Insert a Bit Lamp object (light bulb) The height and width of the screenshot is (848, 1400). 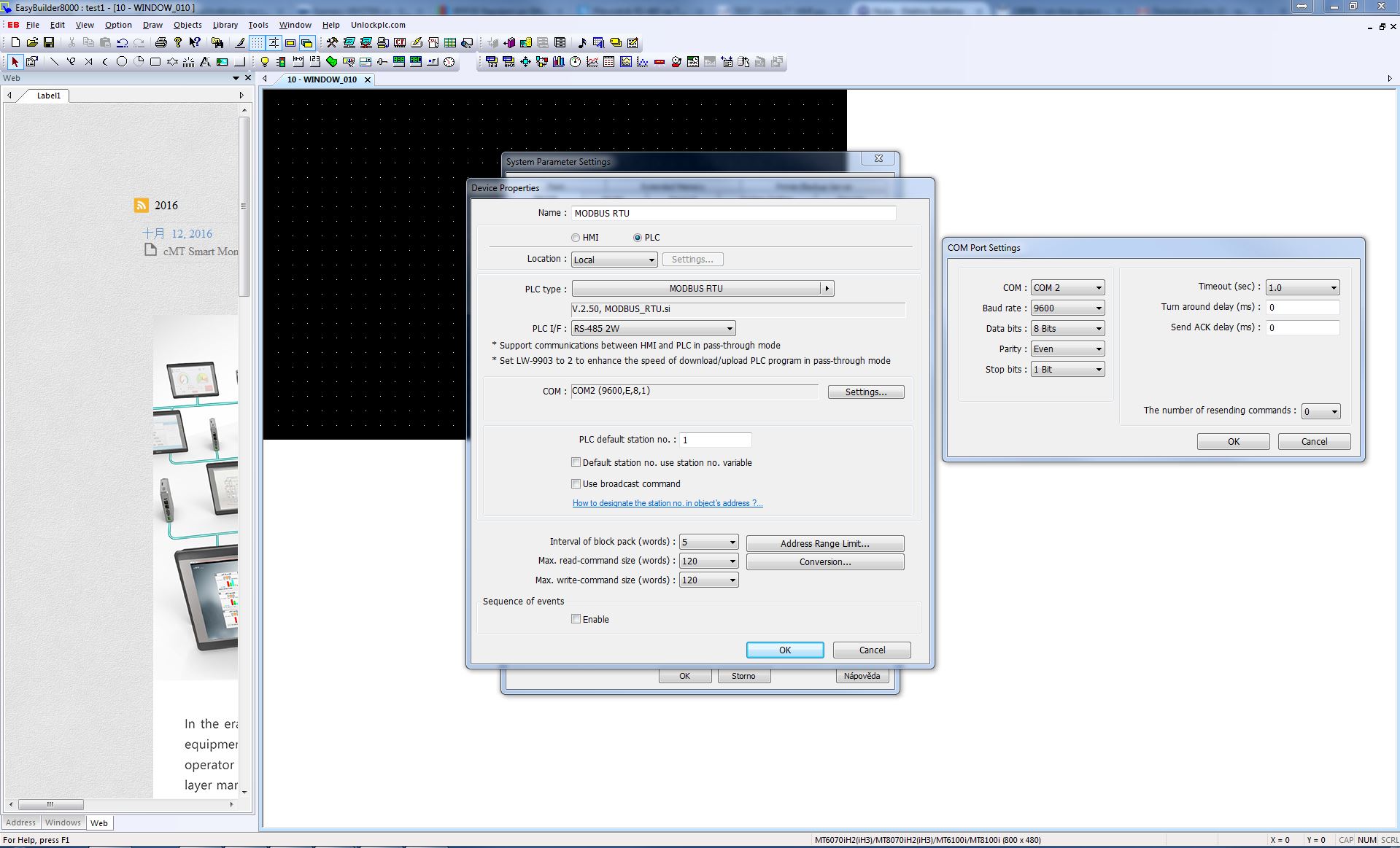pyautogui.click(x=265, y=62)
